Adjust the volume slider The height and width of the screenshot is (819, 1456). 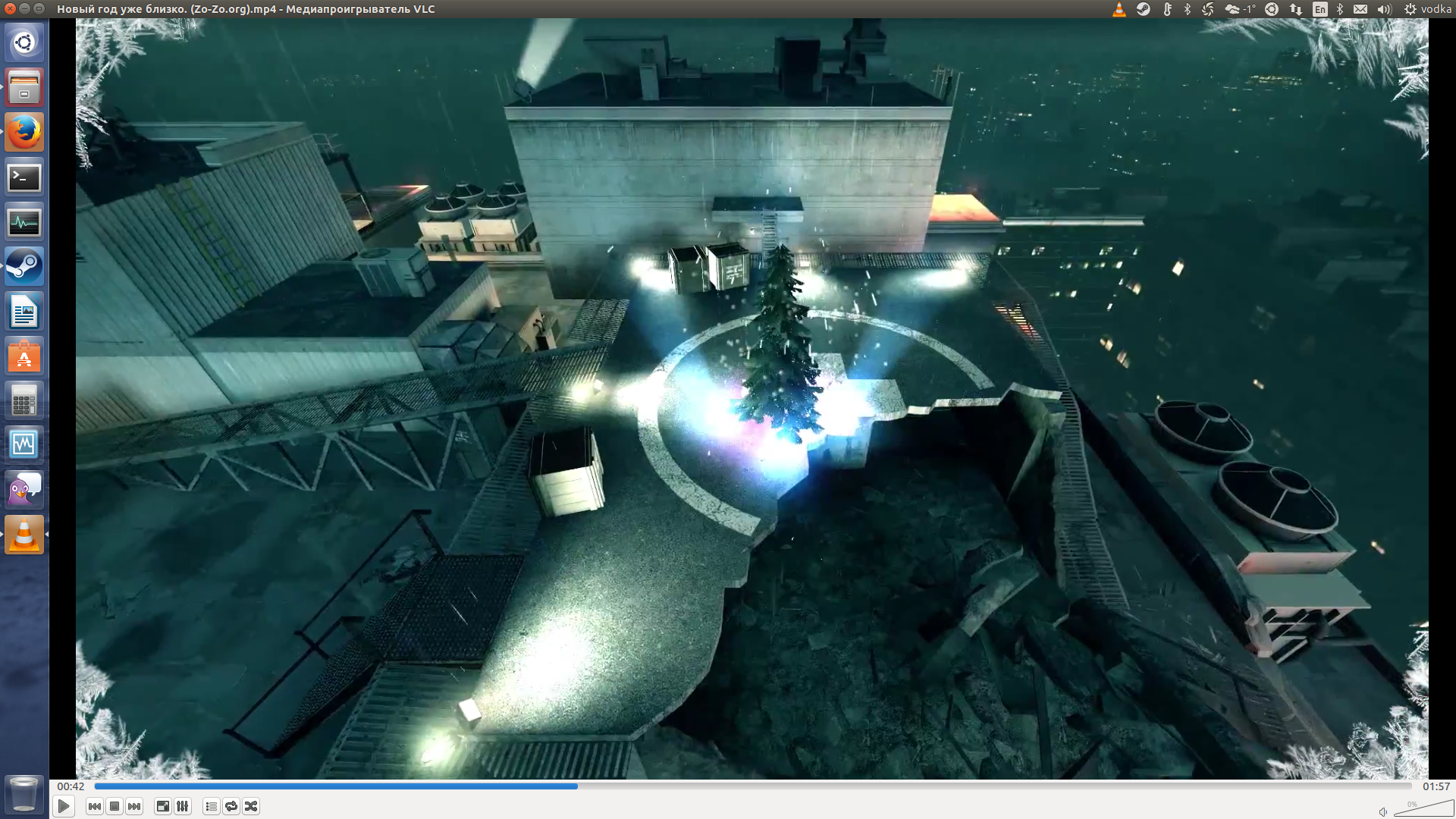(x=1423, y=810)
